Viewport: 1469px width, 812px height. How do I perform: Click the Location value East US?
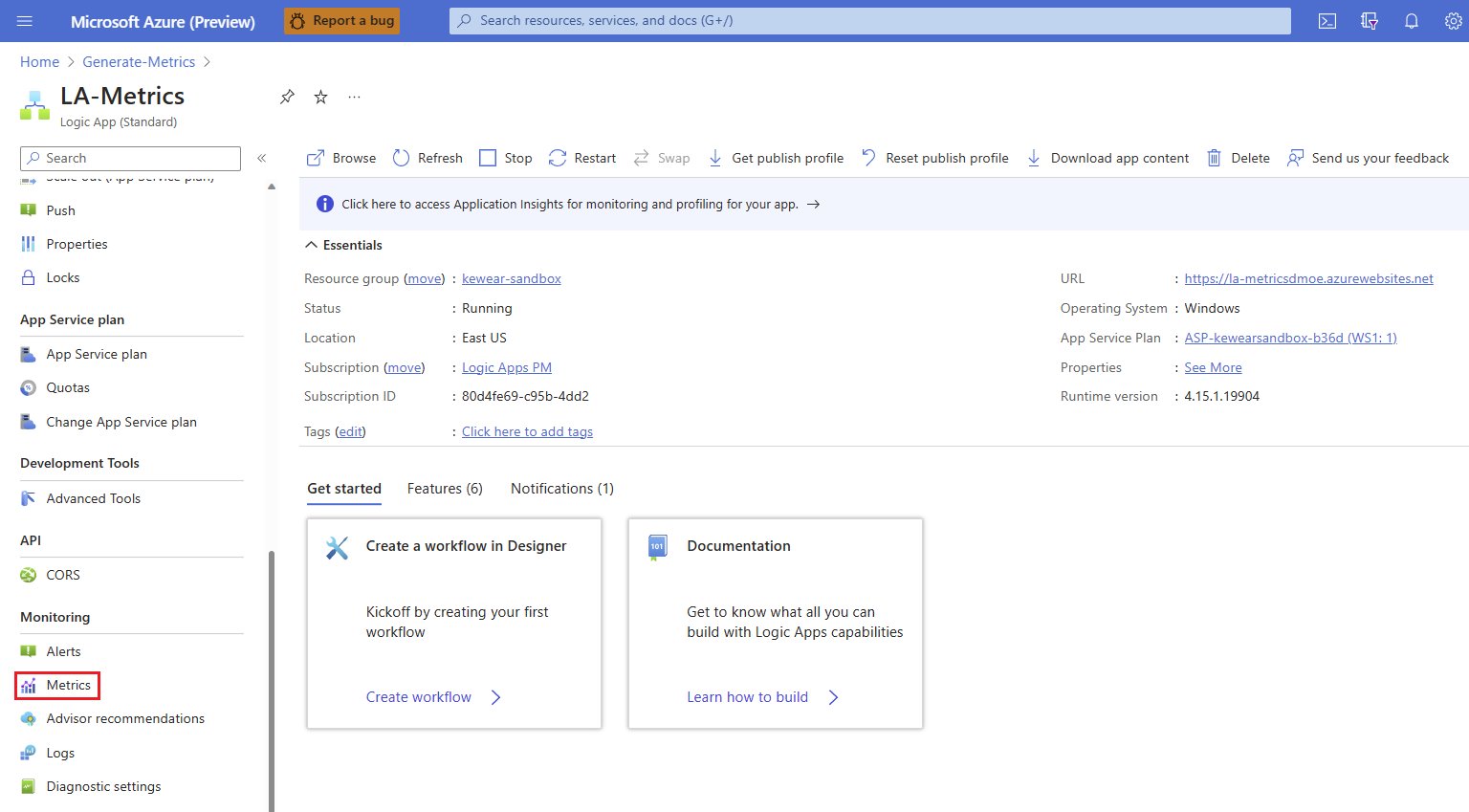tap(484, 338)
